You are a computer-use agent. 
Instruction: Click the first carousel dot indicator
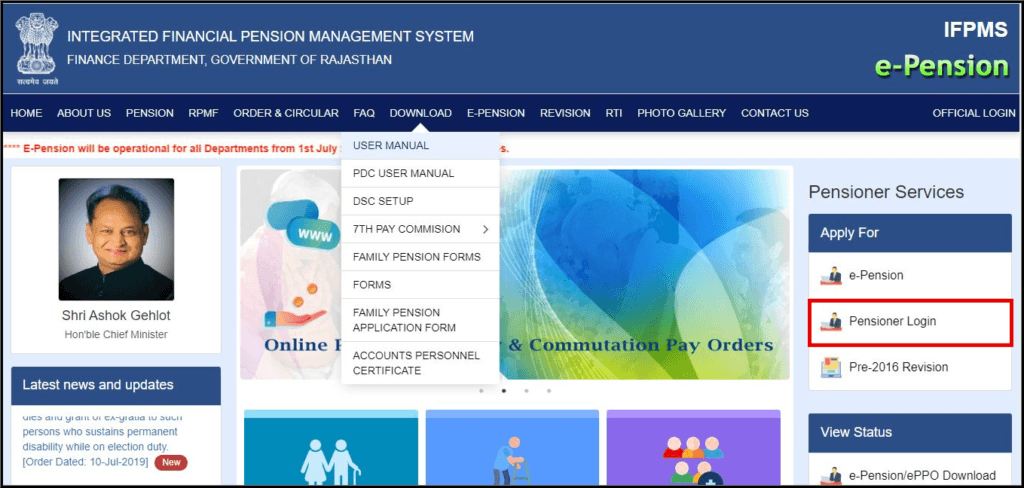481,391
